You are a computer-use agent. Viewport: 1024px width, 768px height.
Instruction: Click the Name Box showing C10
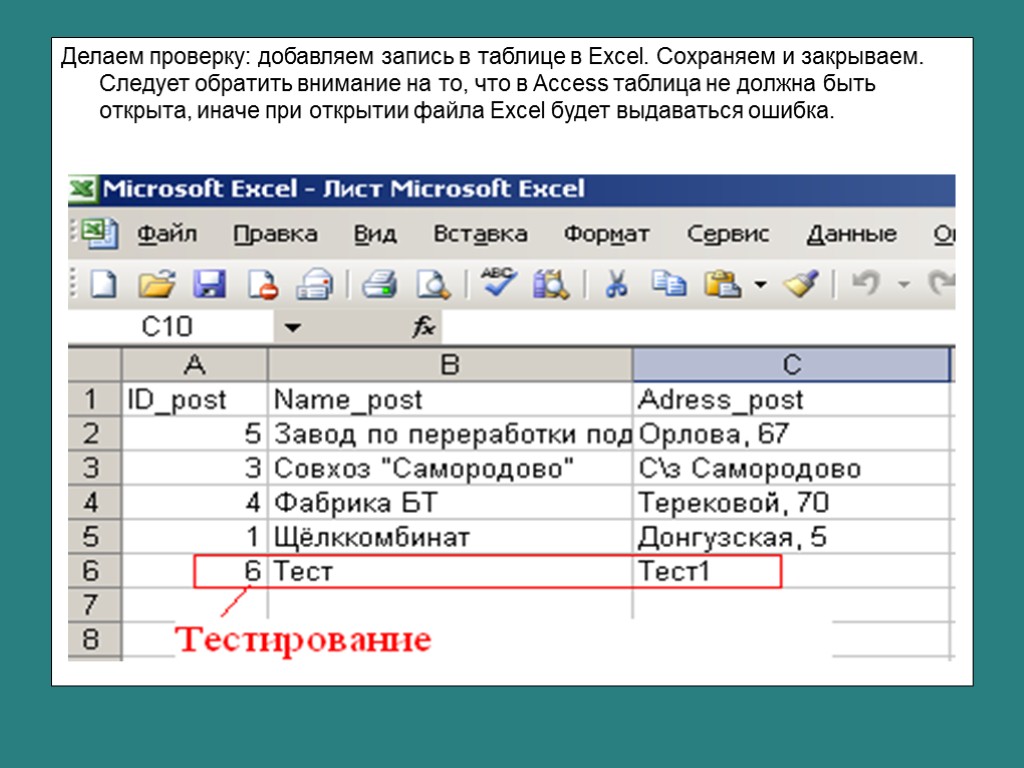coord(171,327)
